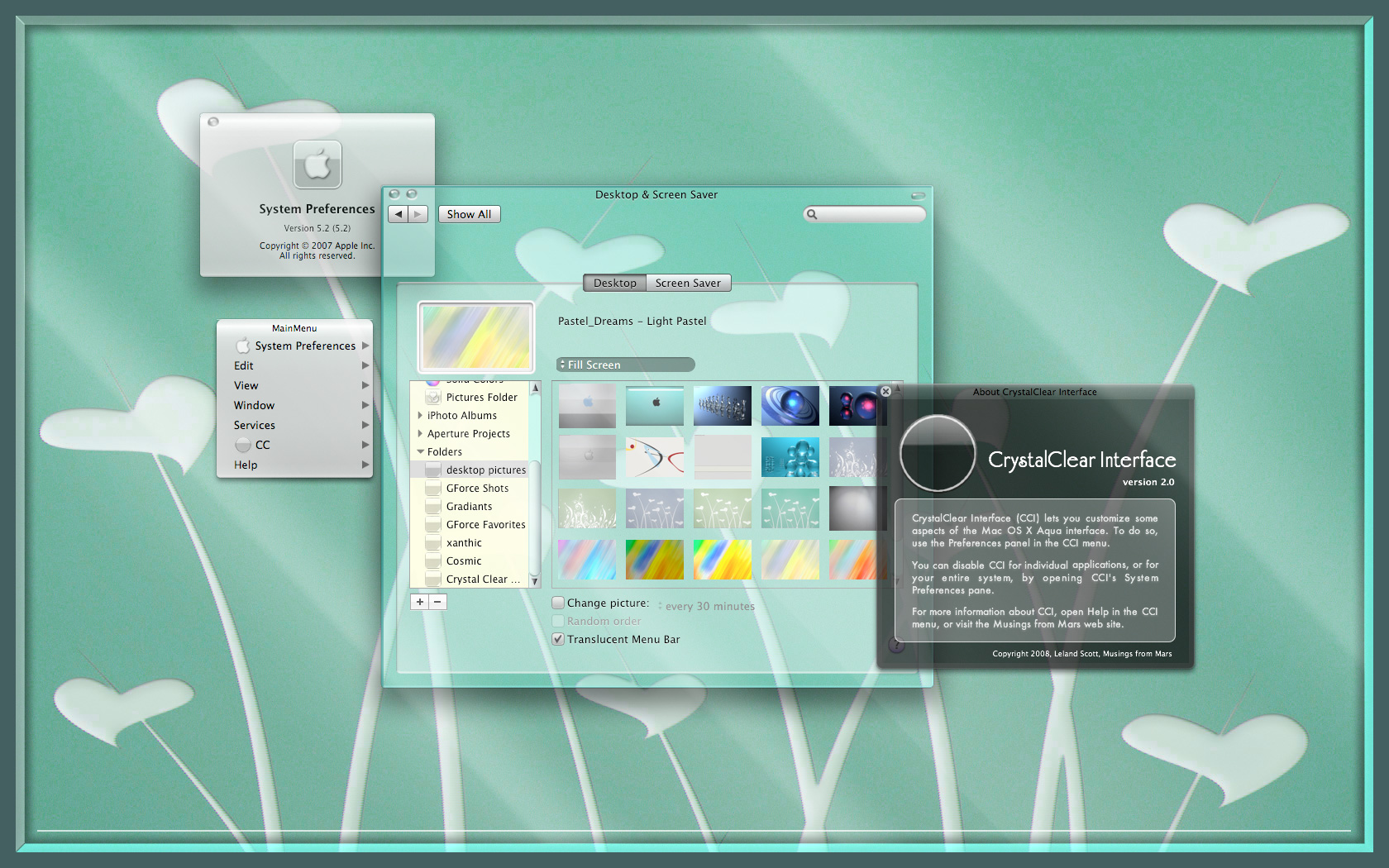Pick the green-yellow vivid streaks wallpaper
The width and height of the screenshot is (1389, 868).
tap(655, 560)
